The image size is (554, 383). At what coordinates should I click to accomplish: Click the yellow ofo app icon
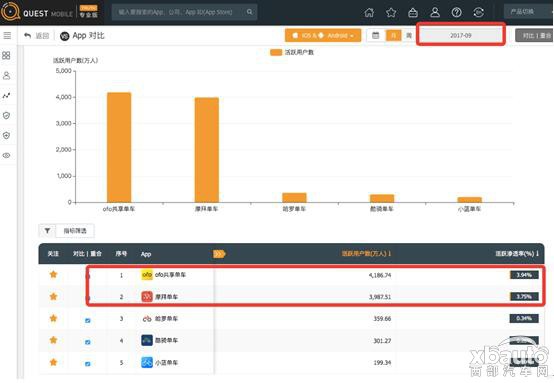[x=147, y=275]
